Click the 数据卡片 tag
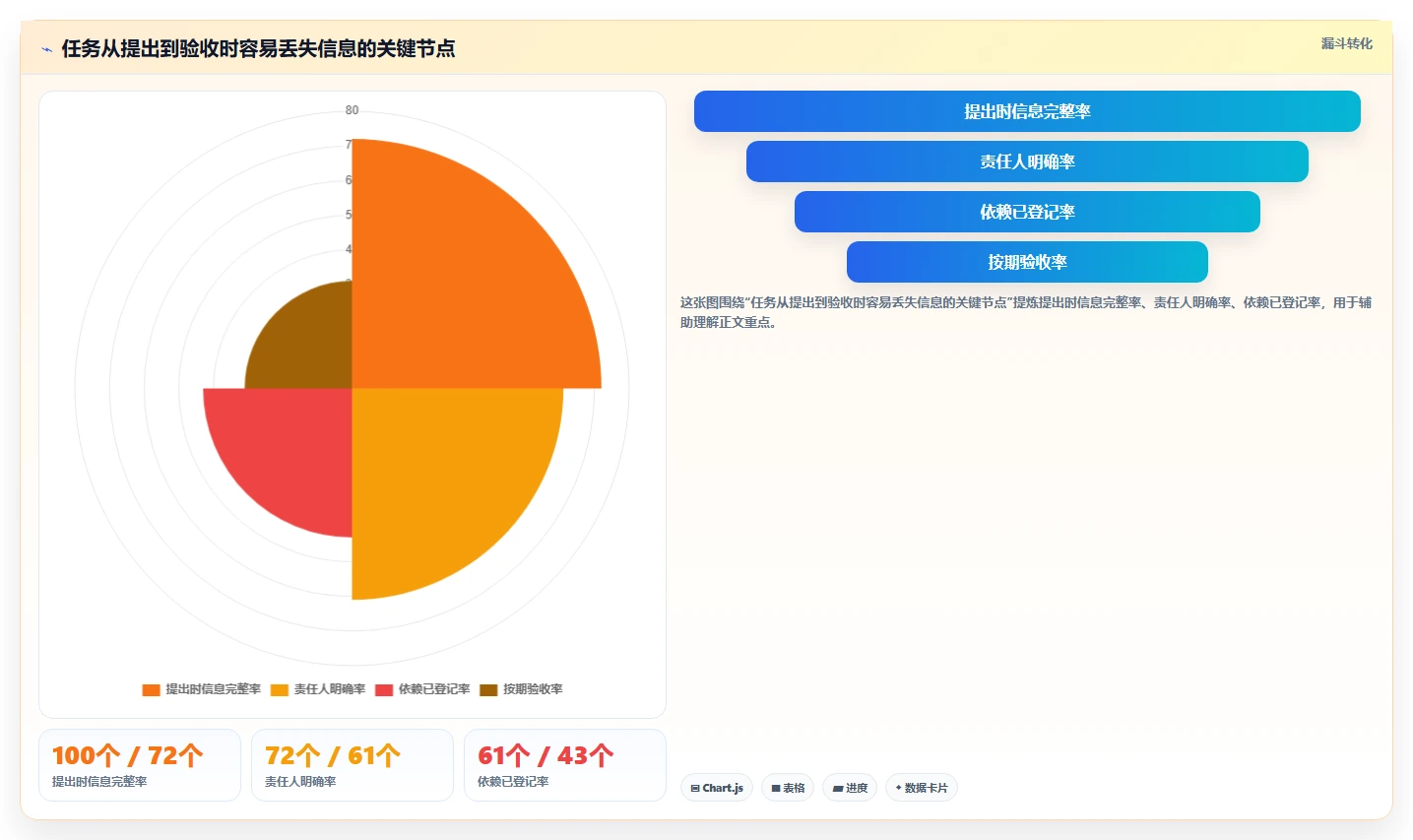Viewport: 1413px width, 840px height. pyautogui.click(x=922, y=788)
